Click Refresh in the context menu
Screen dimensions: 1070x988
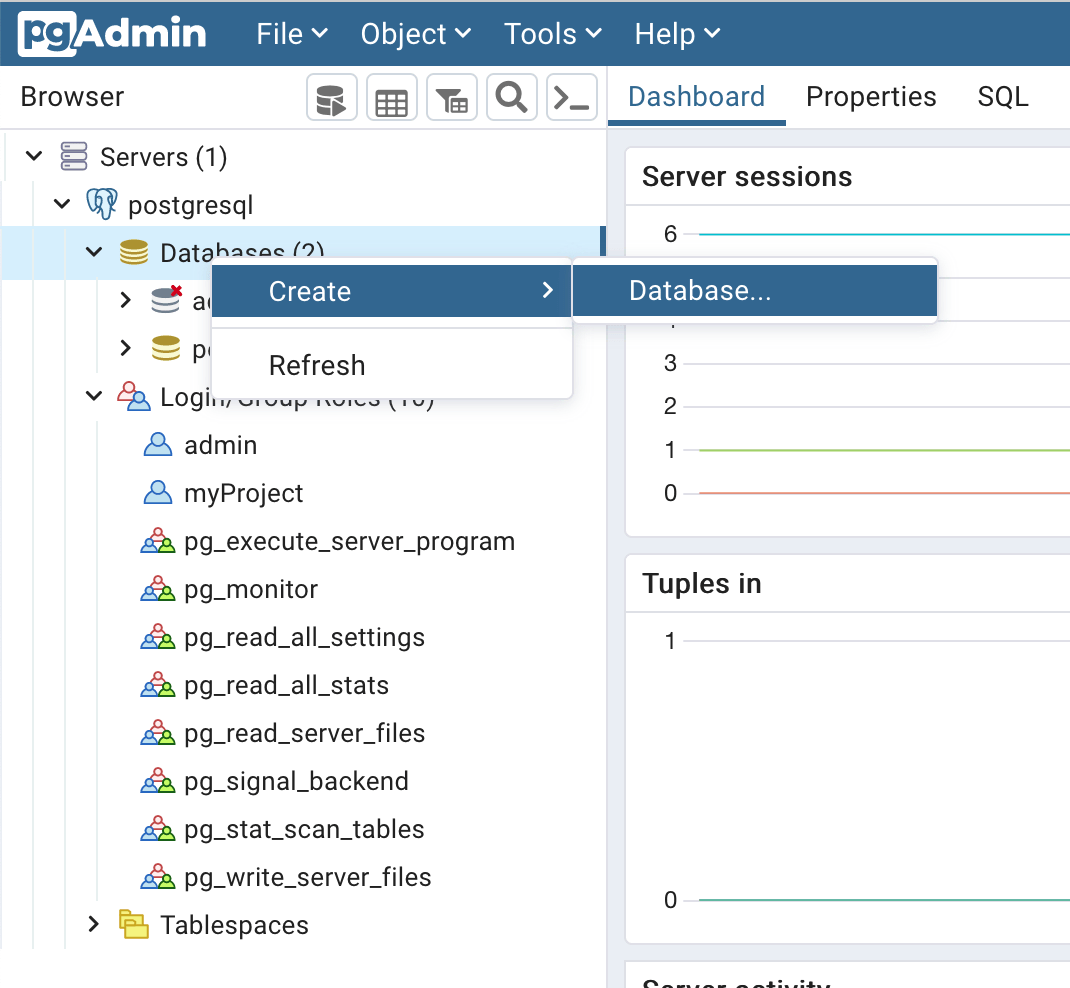(317, 365)
